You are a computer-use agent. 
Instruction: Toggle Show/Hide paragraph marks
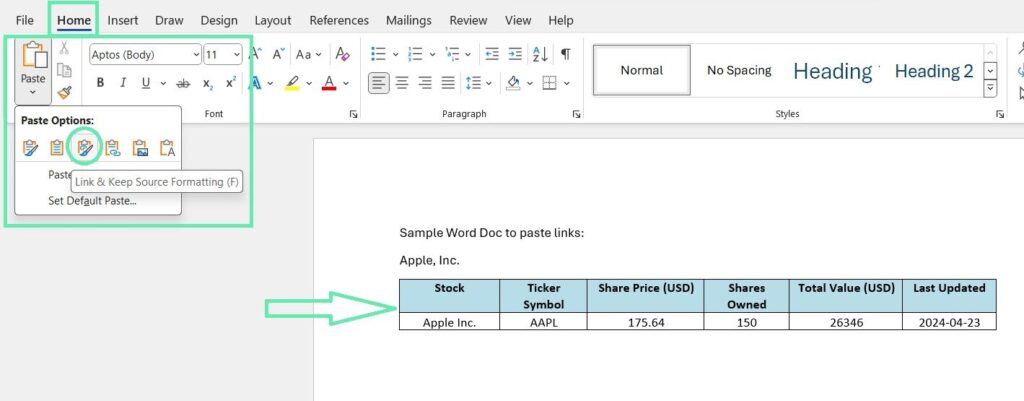[565, 54]
